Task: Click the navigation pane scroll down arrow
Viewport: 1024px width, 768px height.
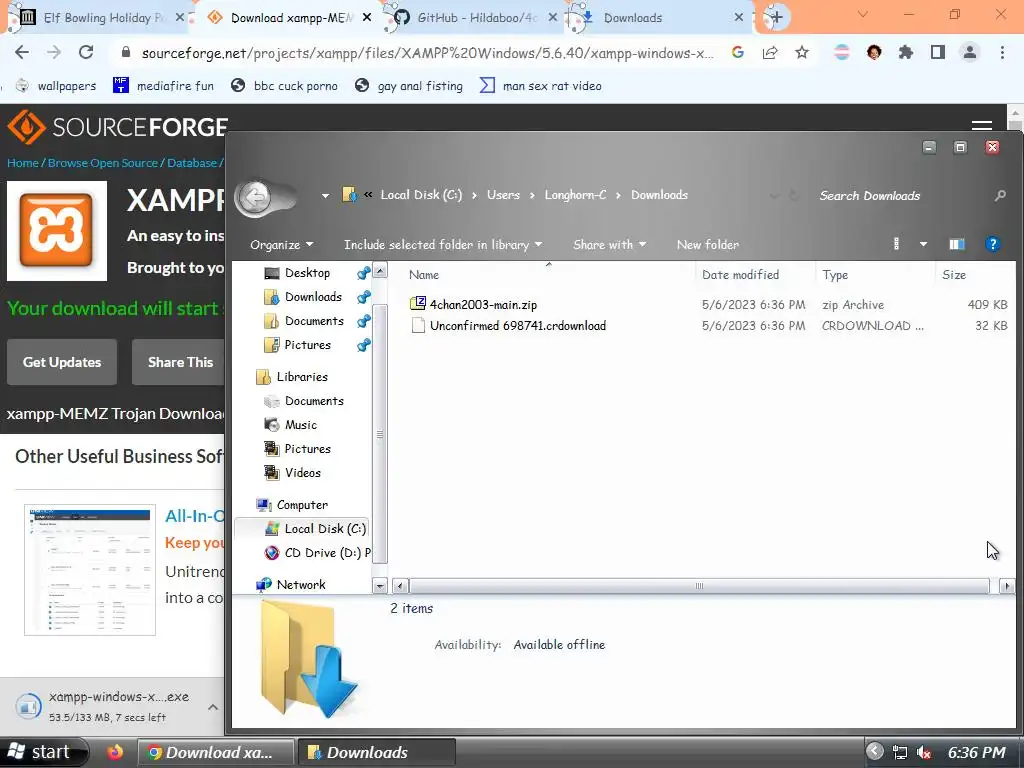Action: pos(380,586)
